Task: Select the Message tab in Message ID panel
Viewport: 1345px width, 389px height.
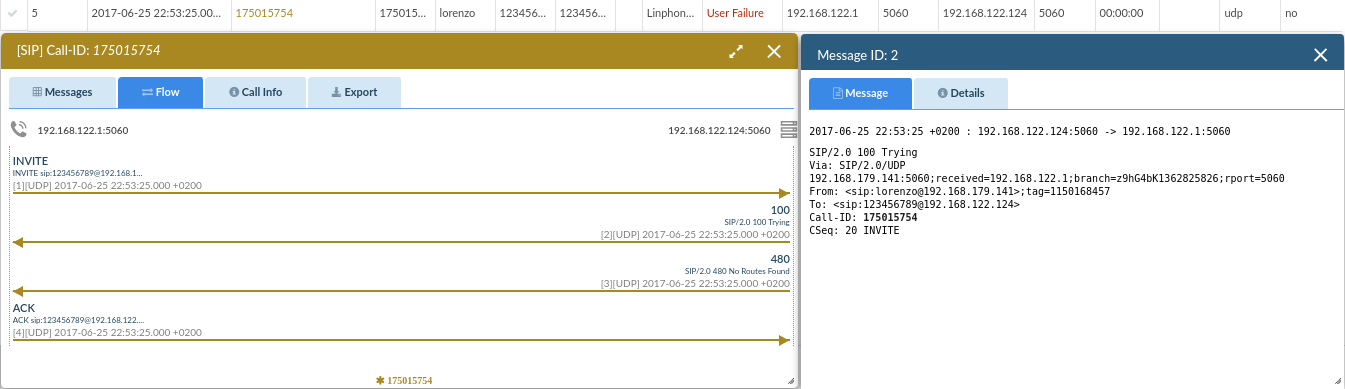Action: pyautogui.click(x=860, y=93)
